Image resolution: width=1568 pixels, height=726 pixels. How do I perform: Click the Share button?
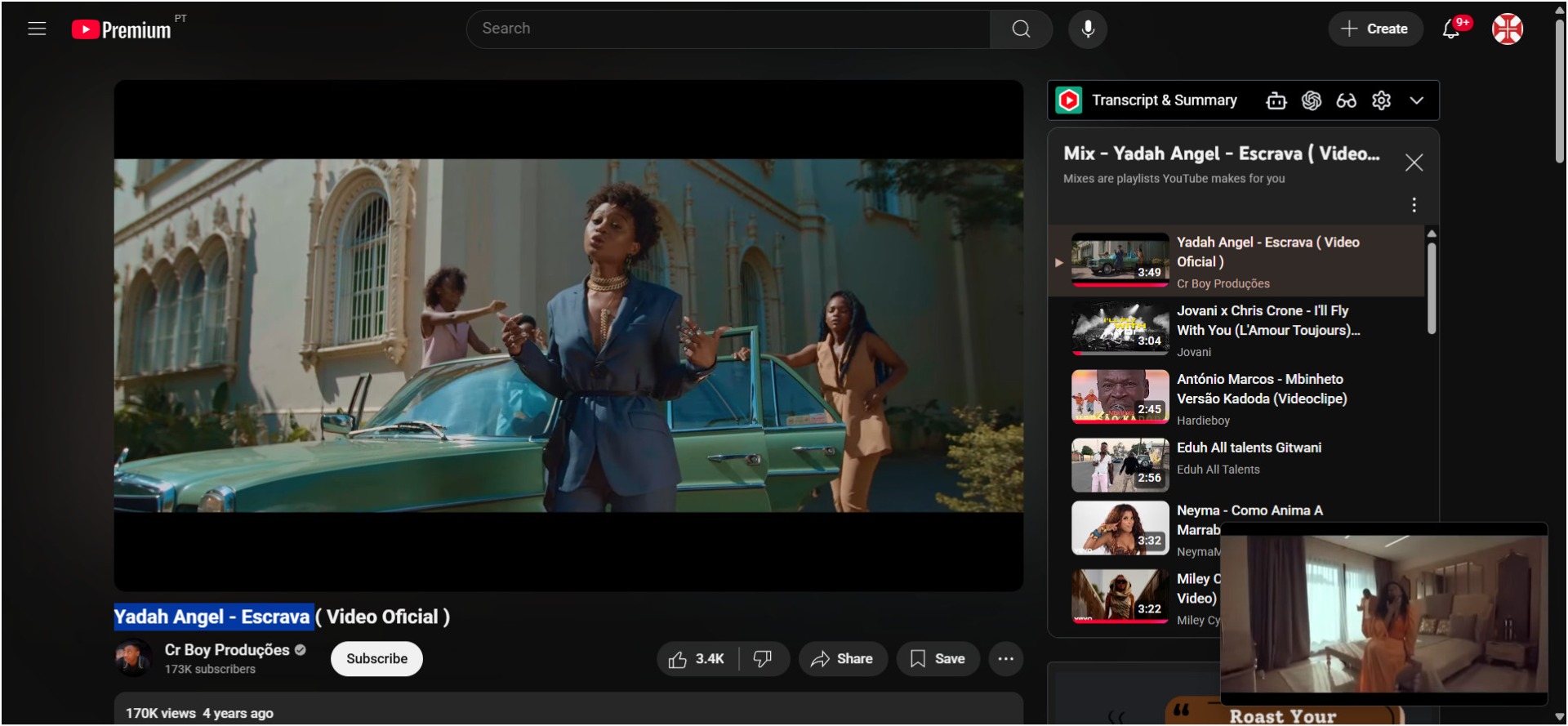(x=842, y=659)
